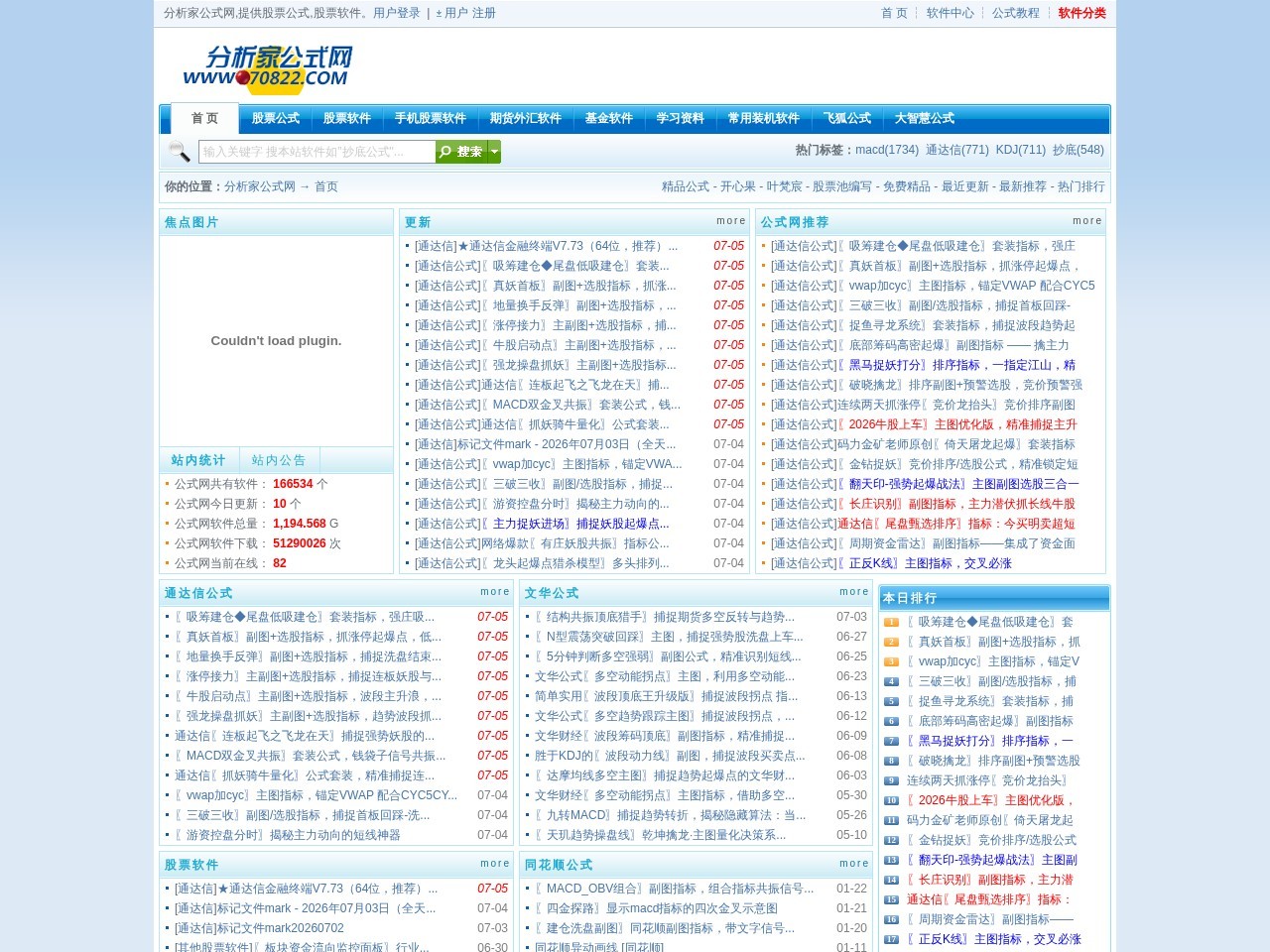The height and width of the screenshot is (952, 1270).
Task: Click the 注册 link at top
Action: pos(484,13)
